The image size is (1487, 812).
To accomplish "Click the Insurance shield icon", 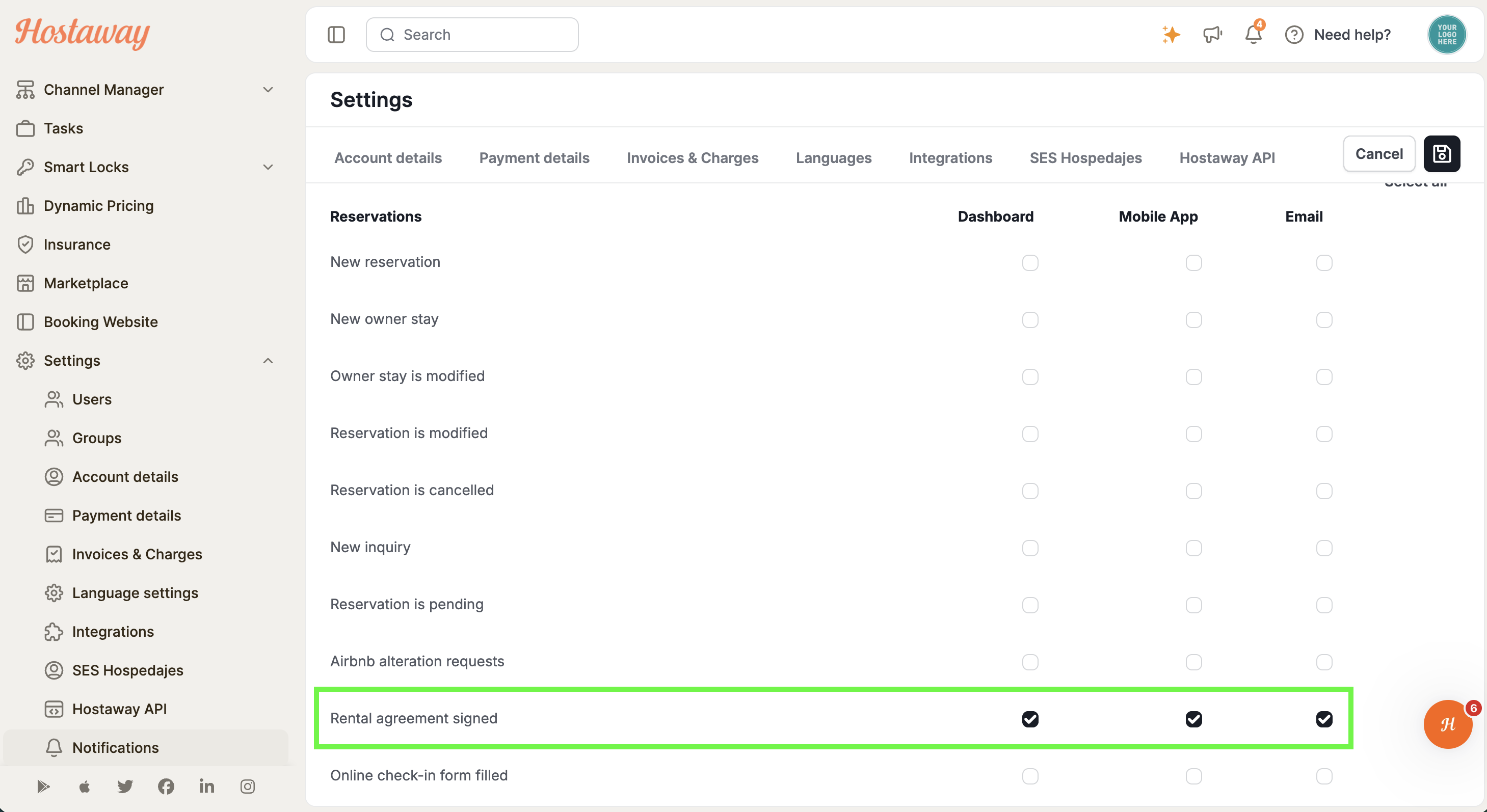I will [x=25, y=244].
